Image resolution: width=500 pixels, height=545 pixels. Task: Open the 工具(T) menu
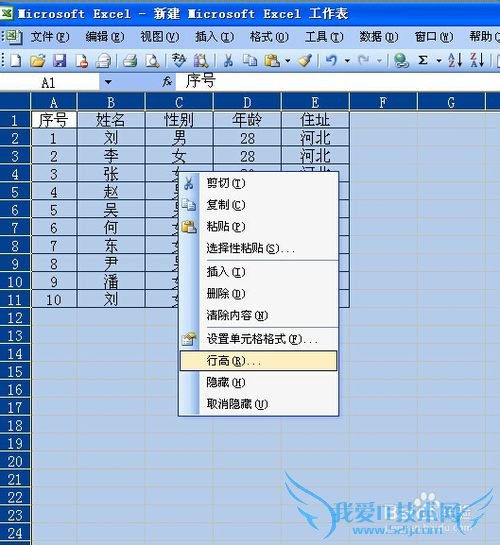click(x=324, y=36)
